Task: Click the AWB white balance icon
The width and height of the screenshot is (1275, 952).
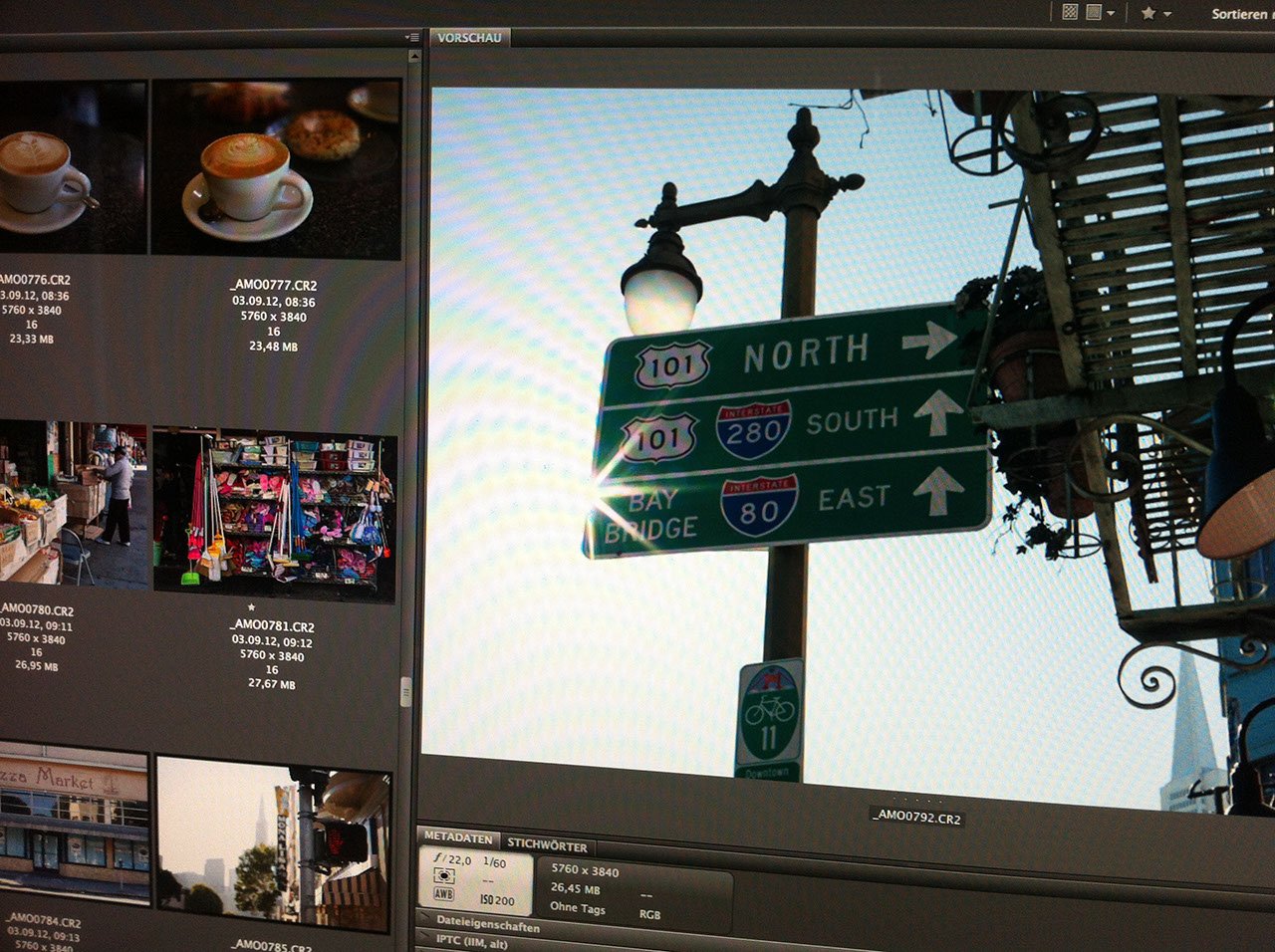Action: [443, 894]
